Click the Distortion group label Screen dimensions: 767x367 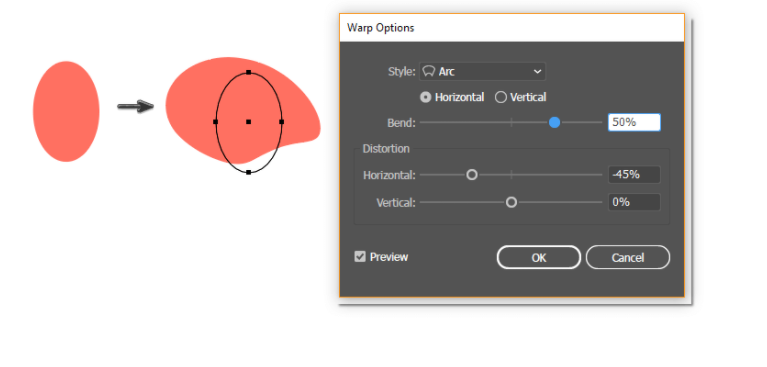(386, 149)
